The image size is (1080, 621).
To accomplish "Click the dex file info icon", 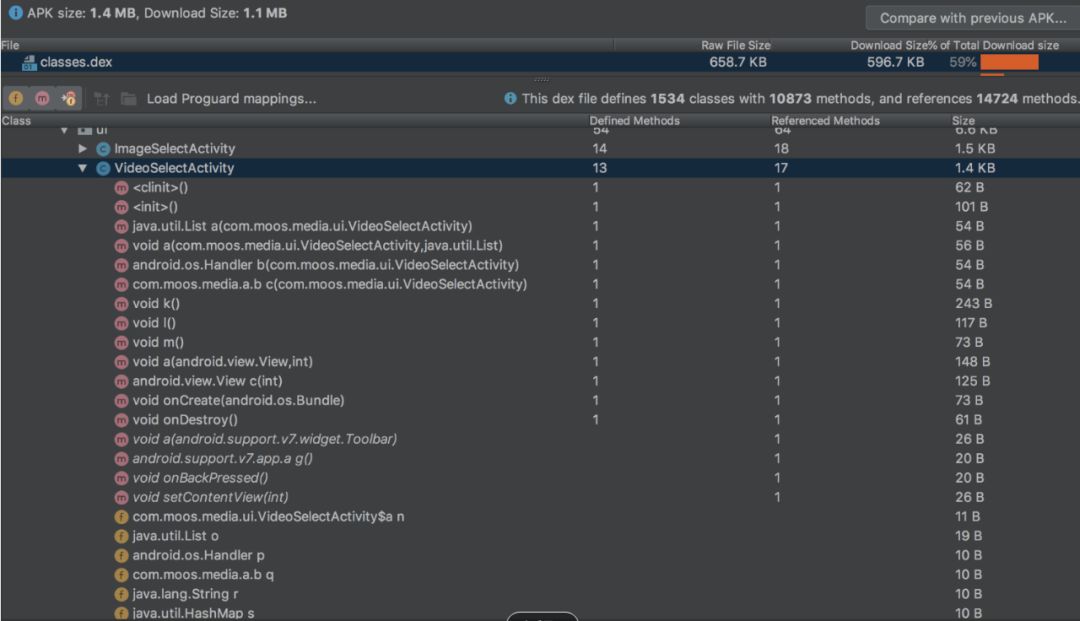I will [510, 98].
